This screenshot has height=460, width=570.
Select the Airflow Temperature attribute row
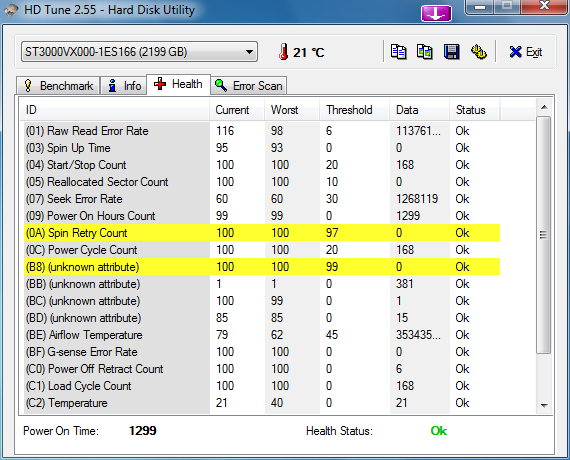(262, 335)
